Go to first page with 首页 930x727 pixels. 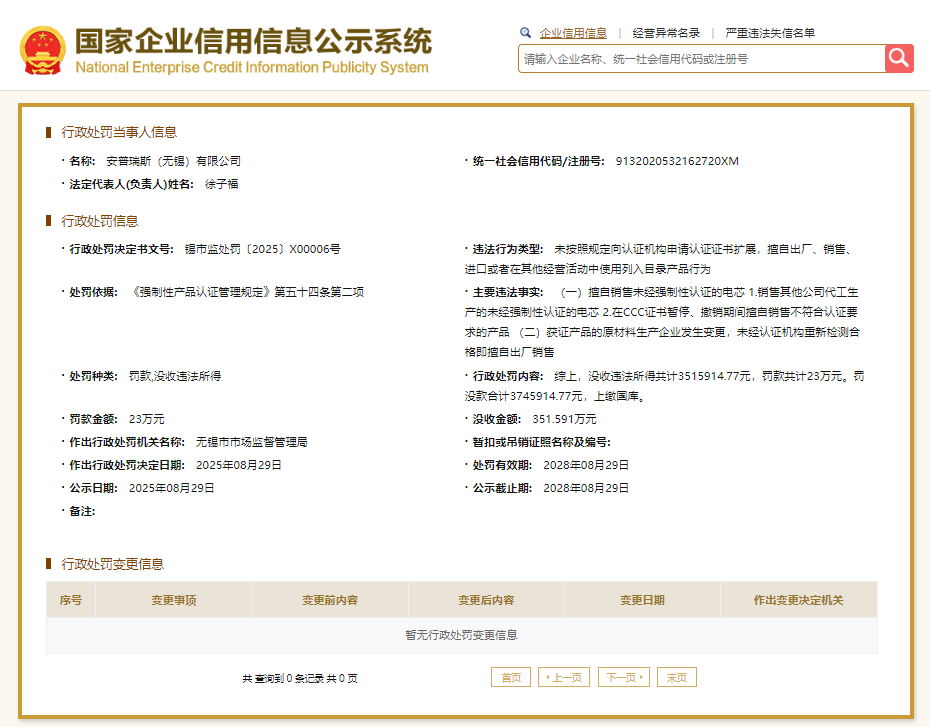pos(511,677)
